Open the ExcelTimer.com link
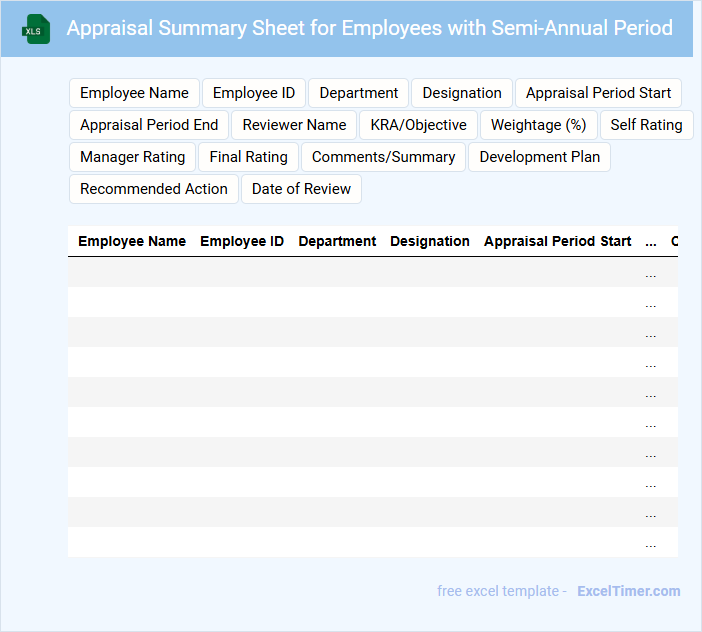 click(628, 591)
